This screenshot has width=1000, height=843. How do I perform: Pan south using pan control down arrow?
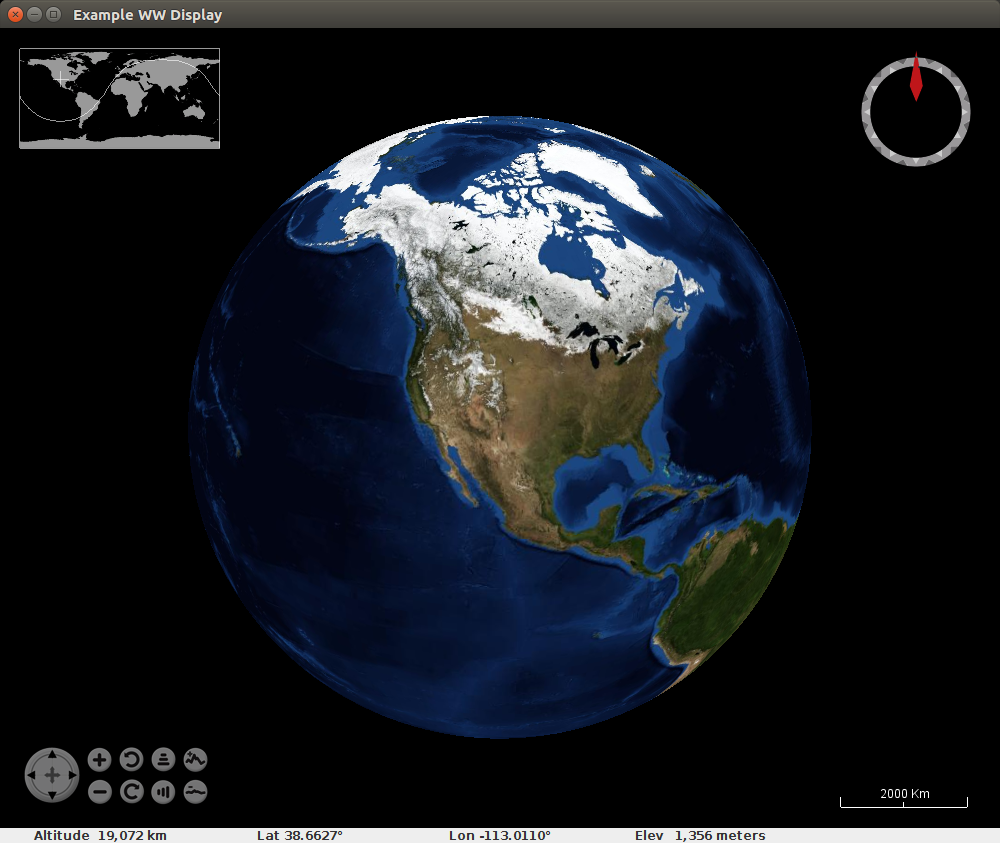click(x=52, y=794)
